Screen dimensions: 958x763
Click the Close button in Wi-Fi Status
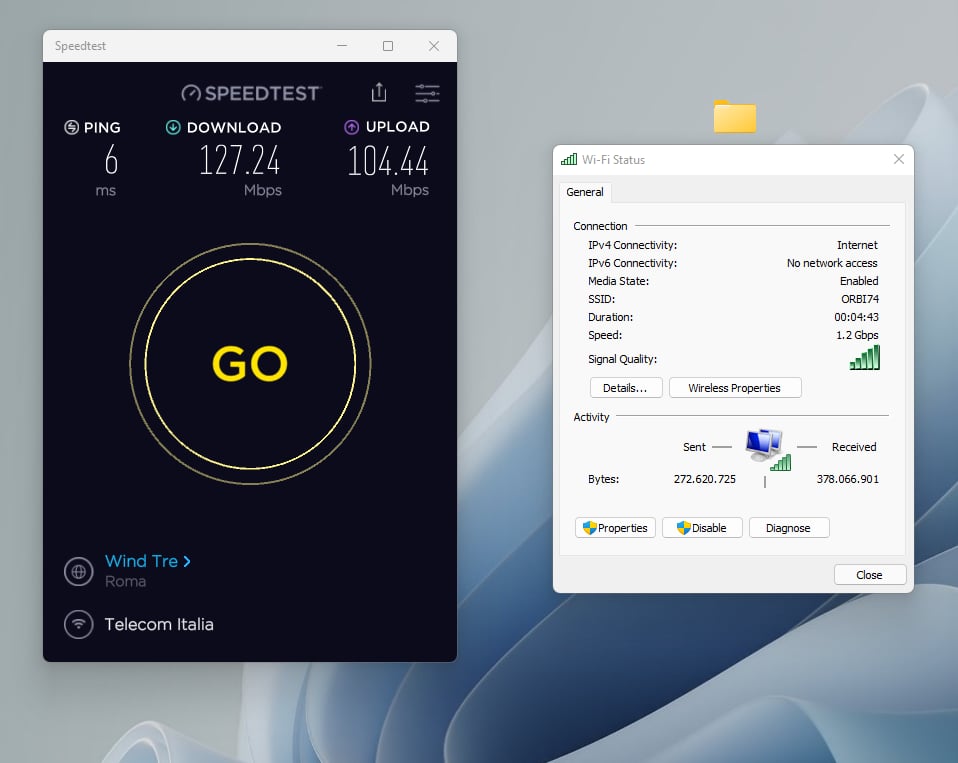869,575
